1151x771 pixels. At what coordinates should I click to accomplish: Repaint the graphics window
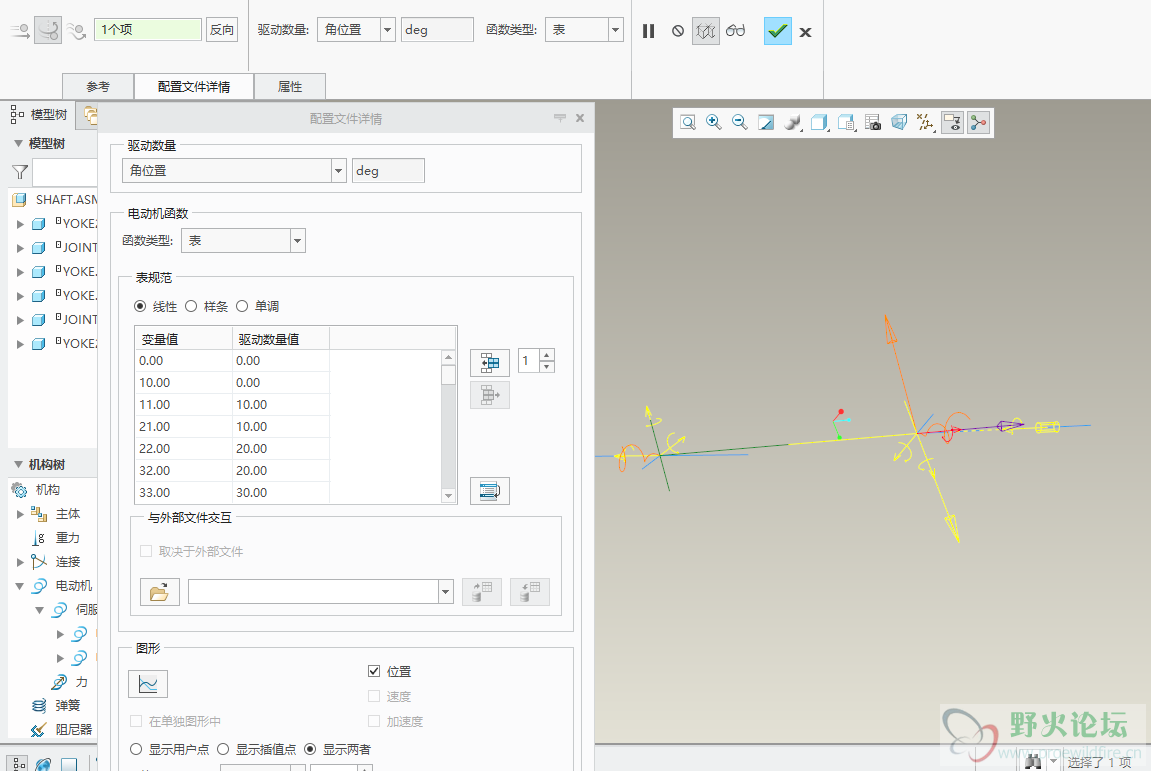click(x=766, y=123)
